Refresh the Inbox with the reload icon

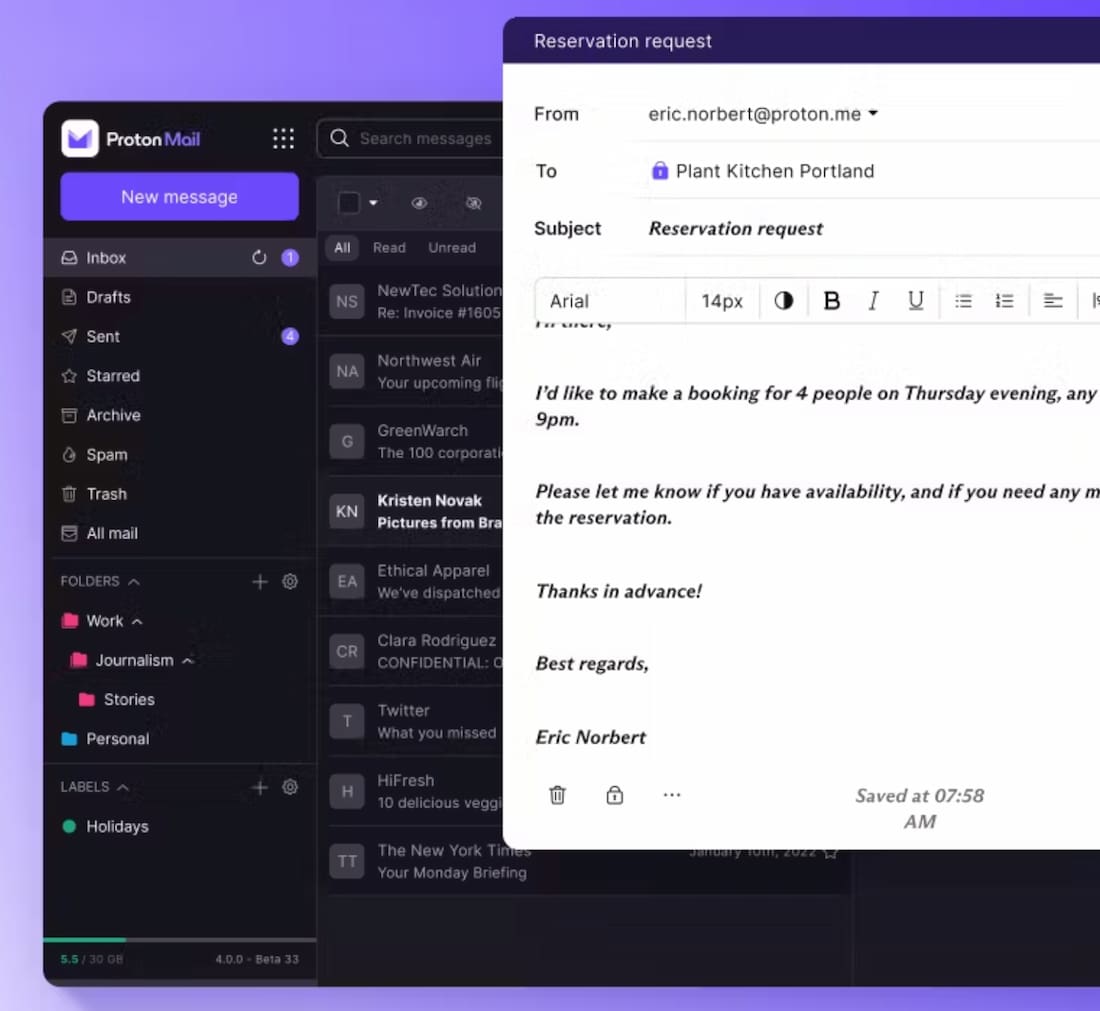tap(259, 257)
